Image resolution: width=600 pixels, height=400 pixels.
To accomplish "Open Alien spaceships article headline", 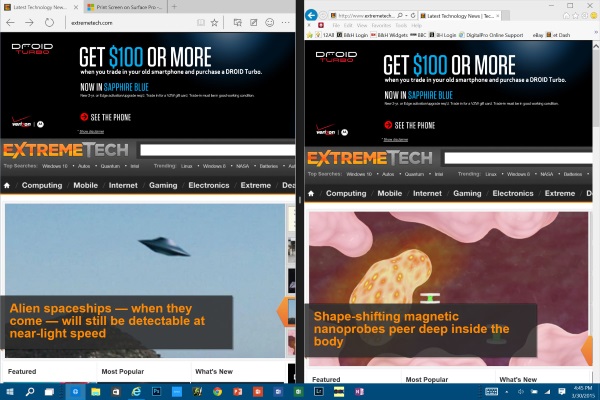I will pos(107,321).
